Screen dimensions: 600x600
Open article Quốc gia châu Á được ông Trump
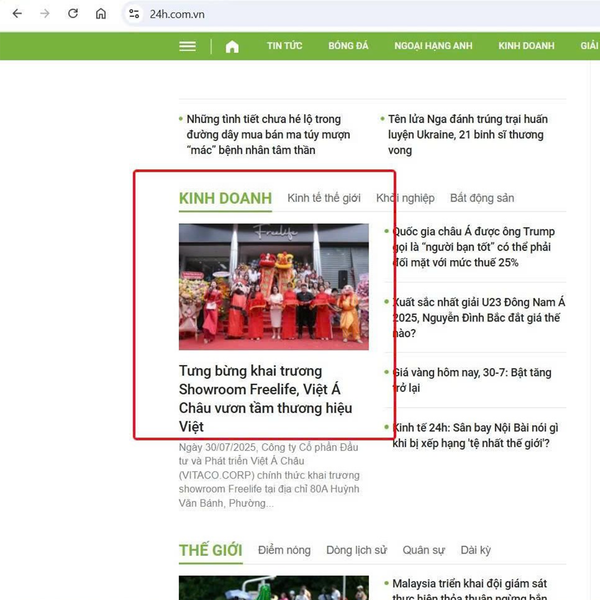pos(474,247)
